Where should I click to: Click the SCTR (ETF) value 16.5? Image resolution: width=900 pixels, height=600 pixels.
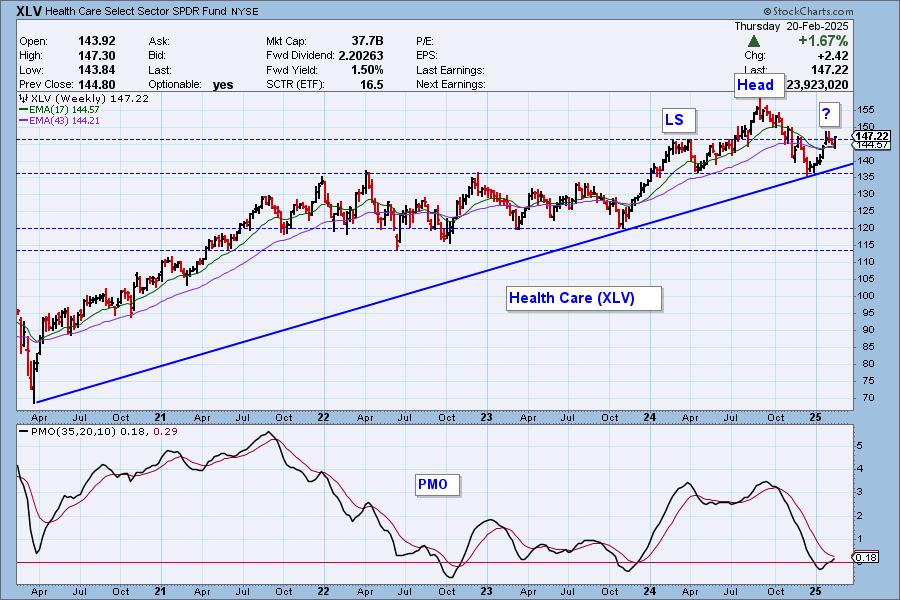pos(372,84)
